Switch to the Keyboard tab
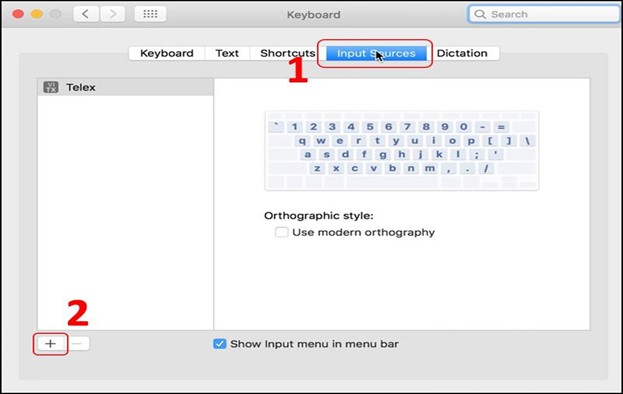Viewport: 623px width, 394px height. pos(167,53)
